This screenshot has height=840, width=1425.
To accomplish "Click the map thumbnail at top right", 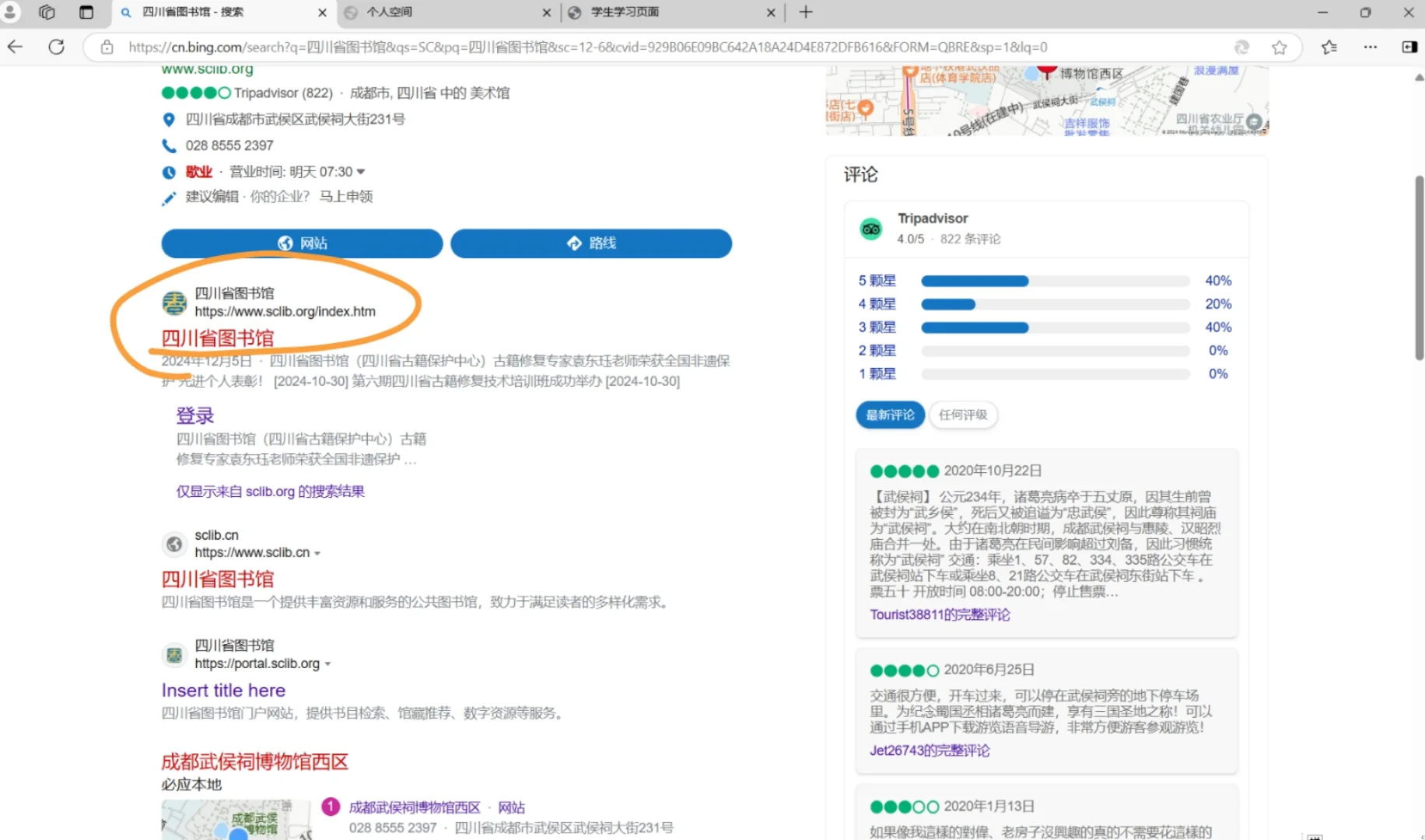I will pyautogui.click(x=1047, y=100).
